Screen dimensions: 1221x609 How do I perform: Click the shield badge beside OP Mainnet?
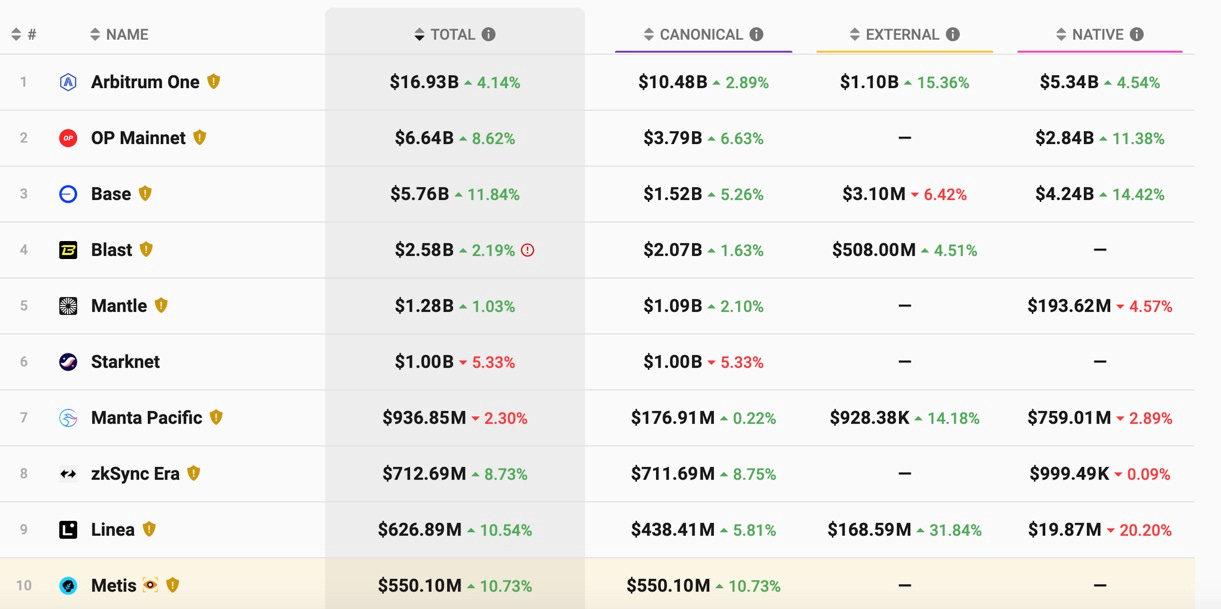[199, 138]
